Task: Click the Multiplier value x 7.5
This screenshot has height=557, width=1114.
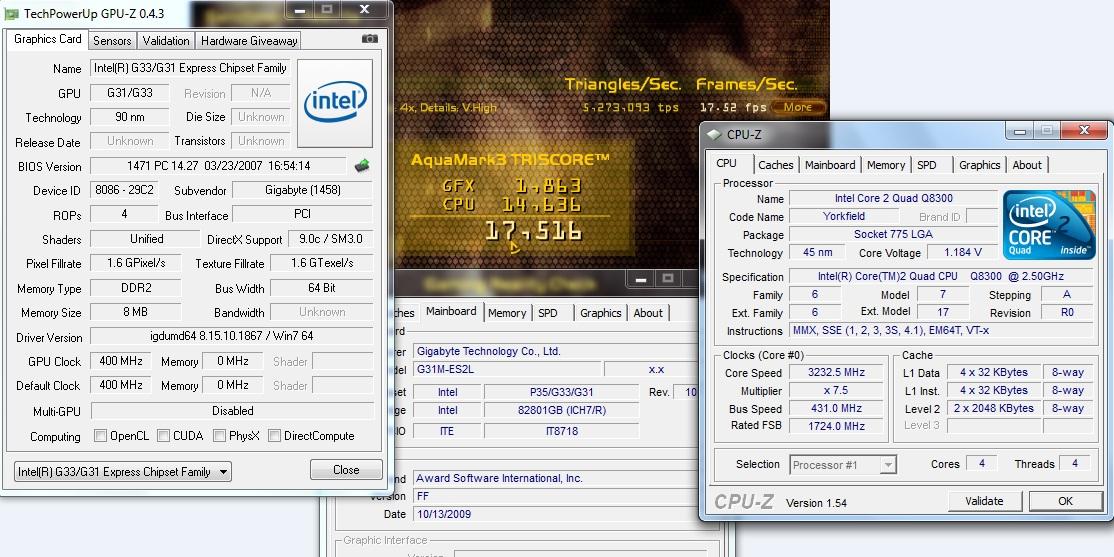Action: point(836,390)
